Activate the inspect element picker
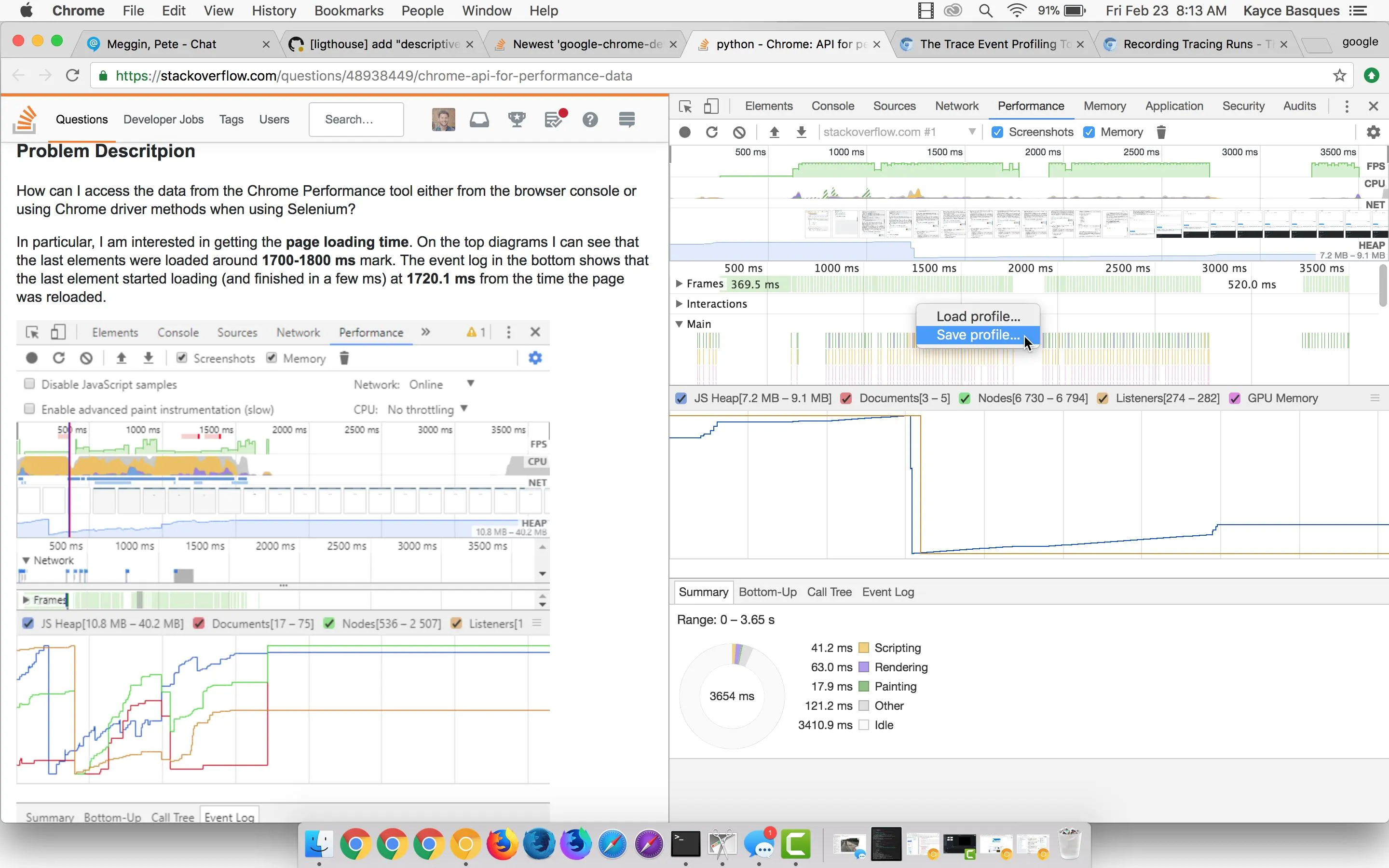Viewport: 1389px width, 868px height. click(685, 106)
